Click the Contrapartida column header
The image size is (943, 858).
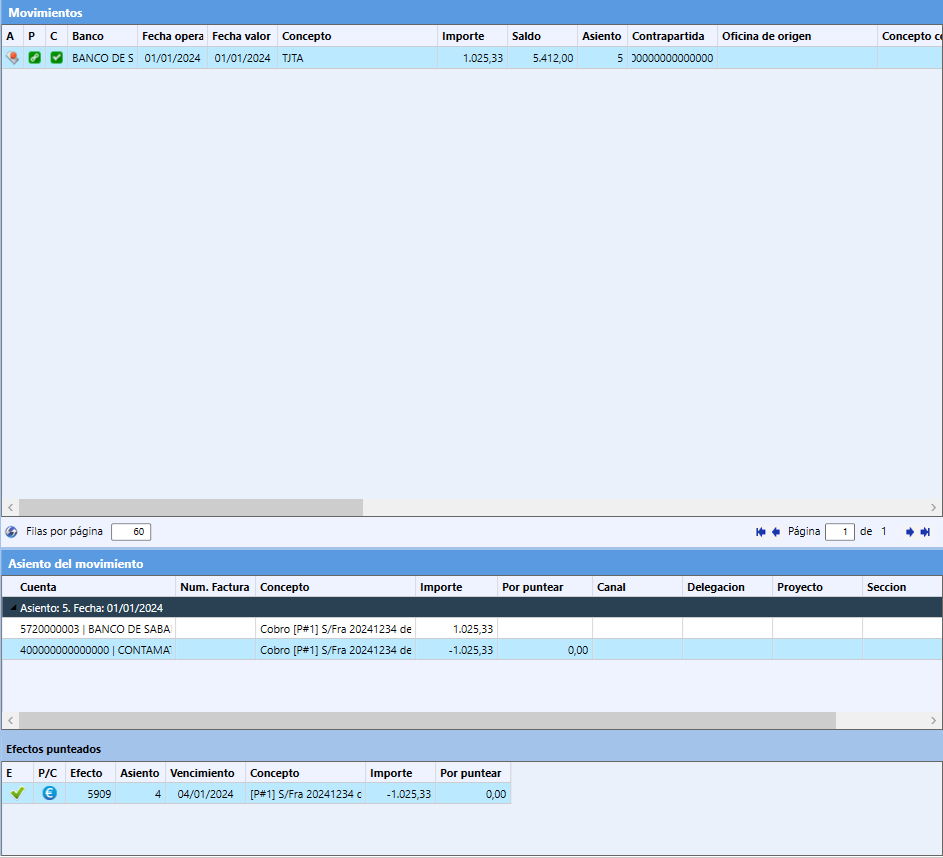coord(672,36)
